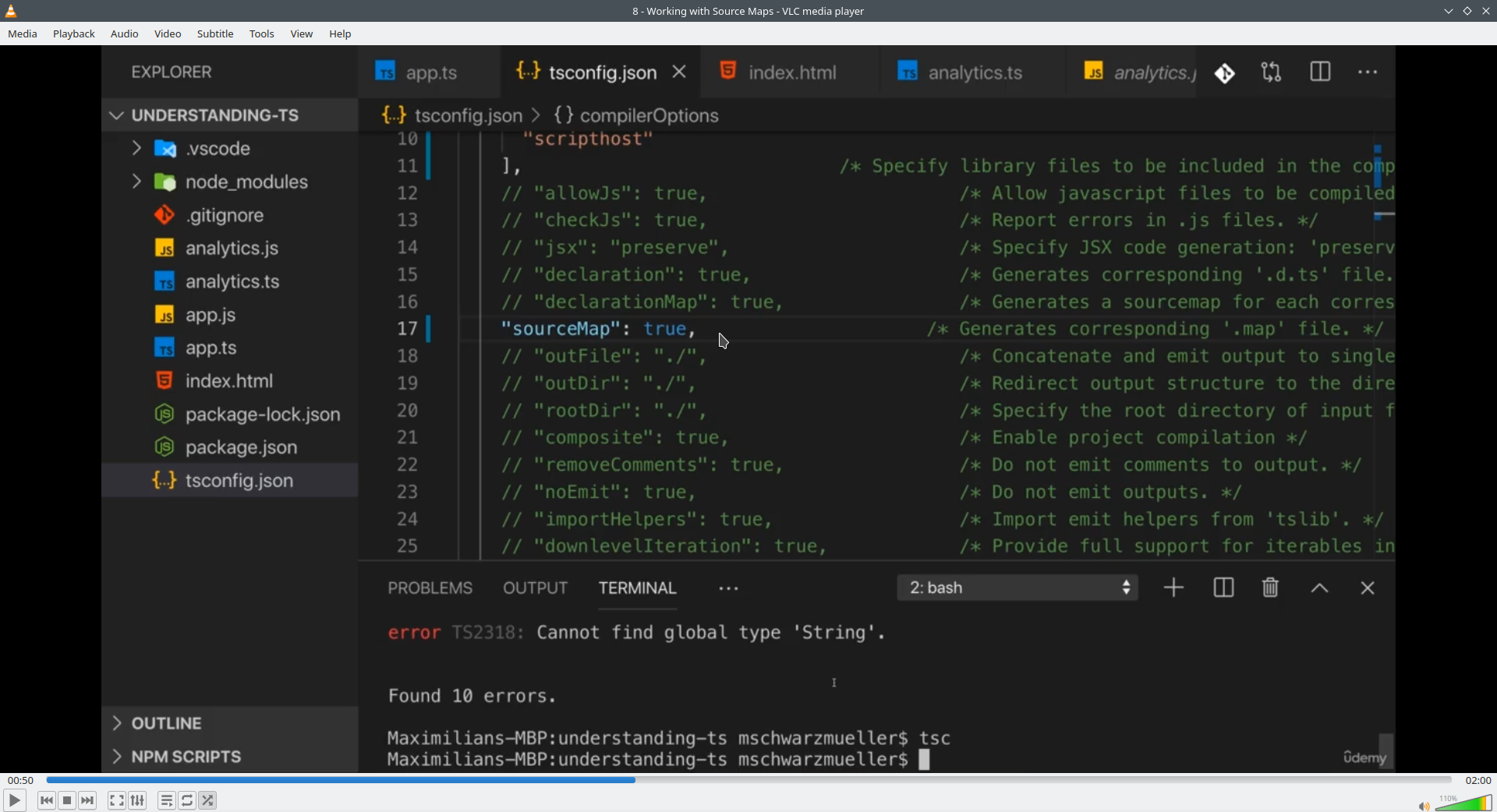The image size is (1497, 812).
Task: Toggle loop repeat mode
Action: [x=188, y=800]
